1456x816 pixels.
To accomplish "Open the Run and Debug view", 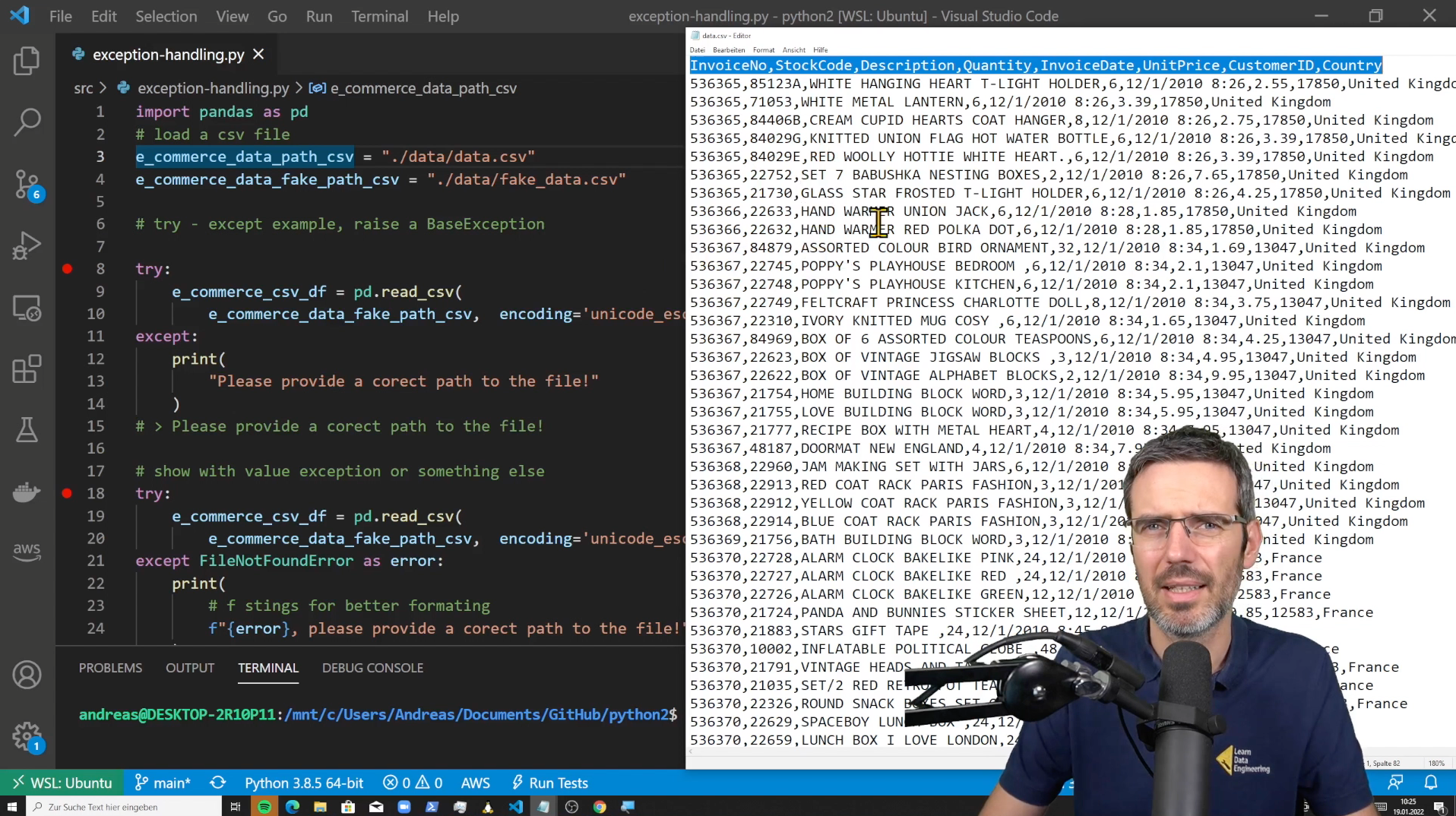I will point(27,246).
